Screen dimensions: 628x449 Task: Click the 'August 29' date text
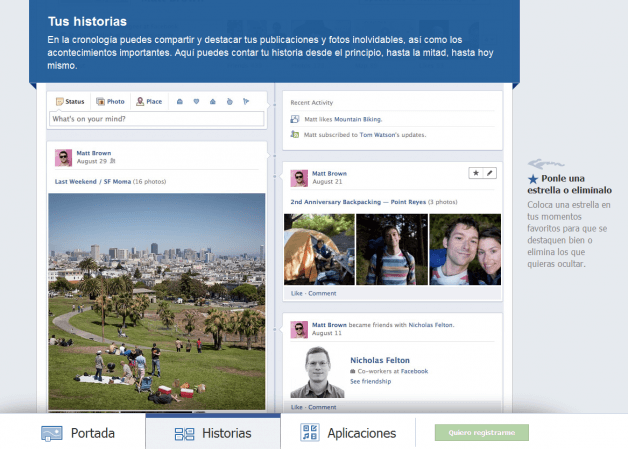click(x=92, y=161)
